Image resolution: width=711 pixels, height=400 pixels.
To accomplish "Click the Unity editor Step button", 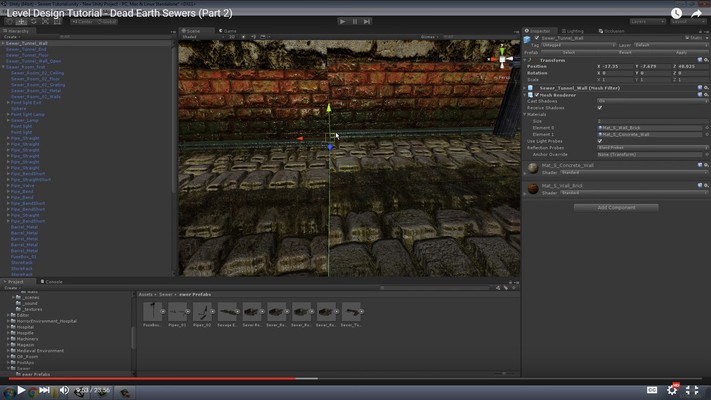I will point(367,21).
